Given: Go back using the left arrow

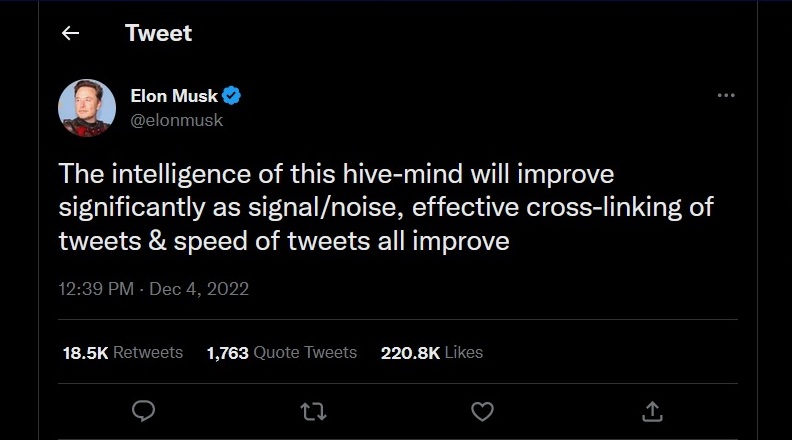Looking at the screenshot, I should (70, 33).
